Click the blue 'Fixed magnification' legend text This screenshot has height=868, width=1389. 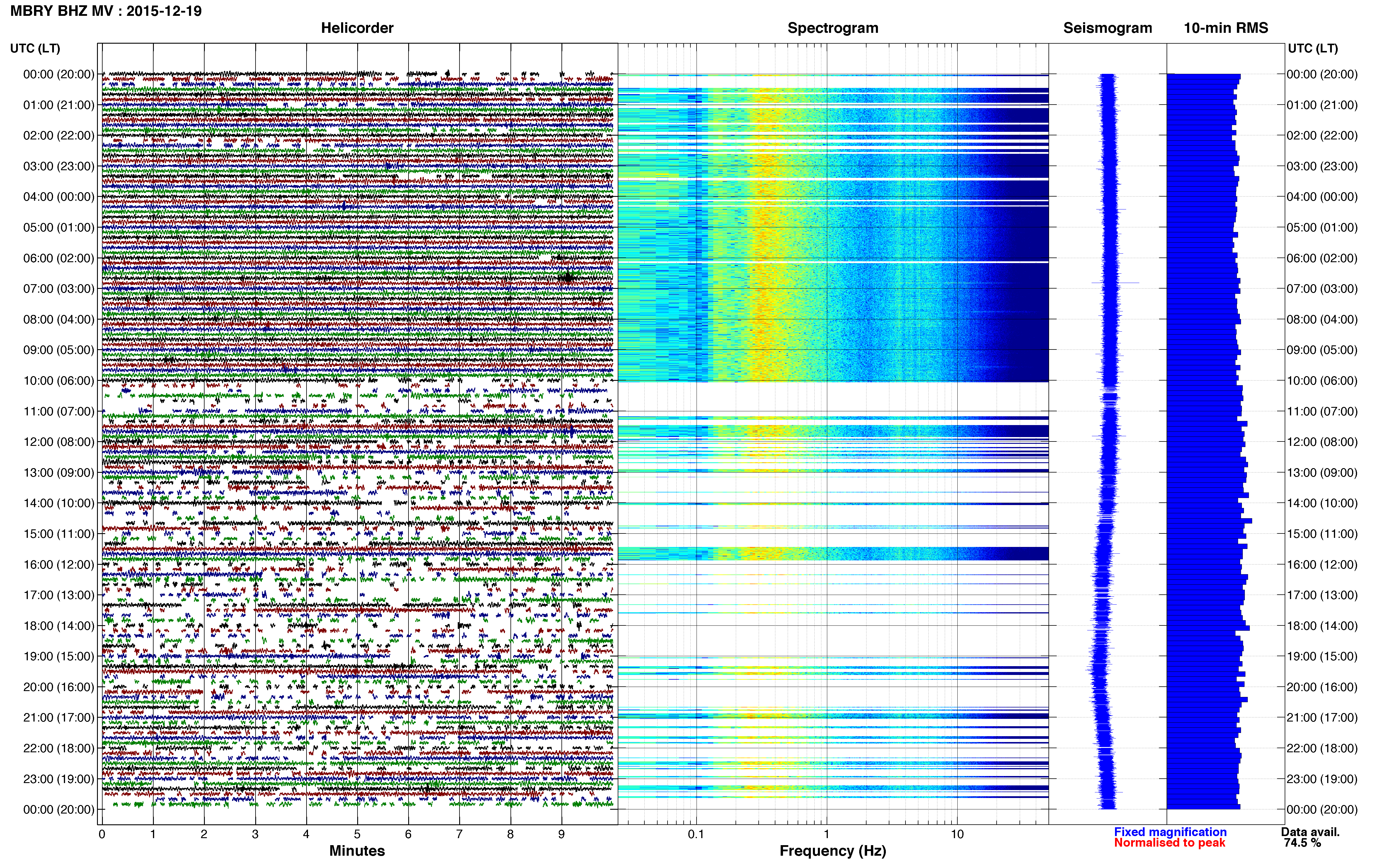[x=1170, y=832]
